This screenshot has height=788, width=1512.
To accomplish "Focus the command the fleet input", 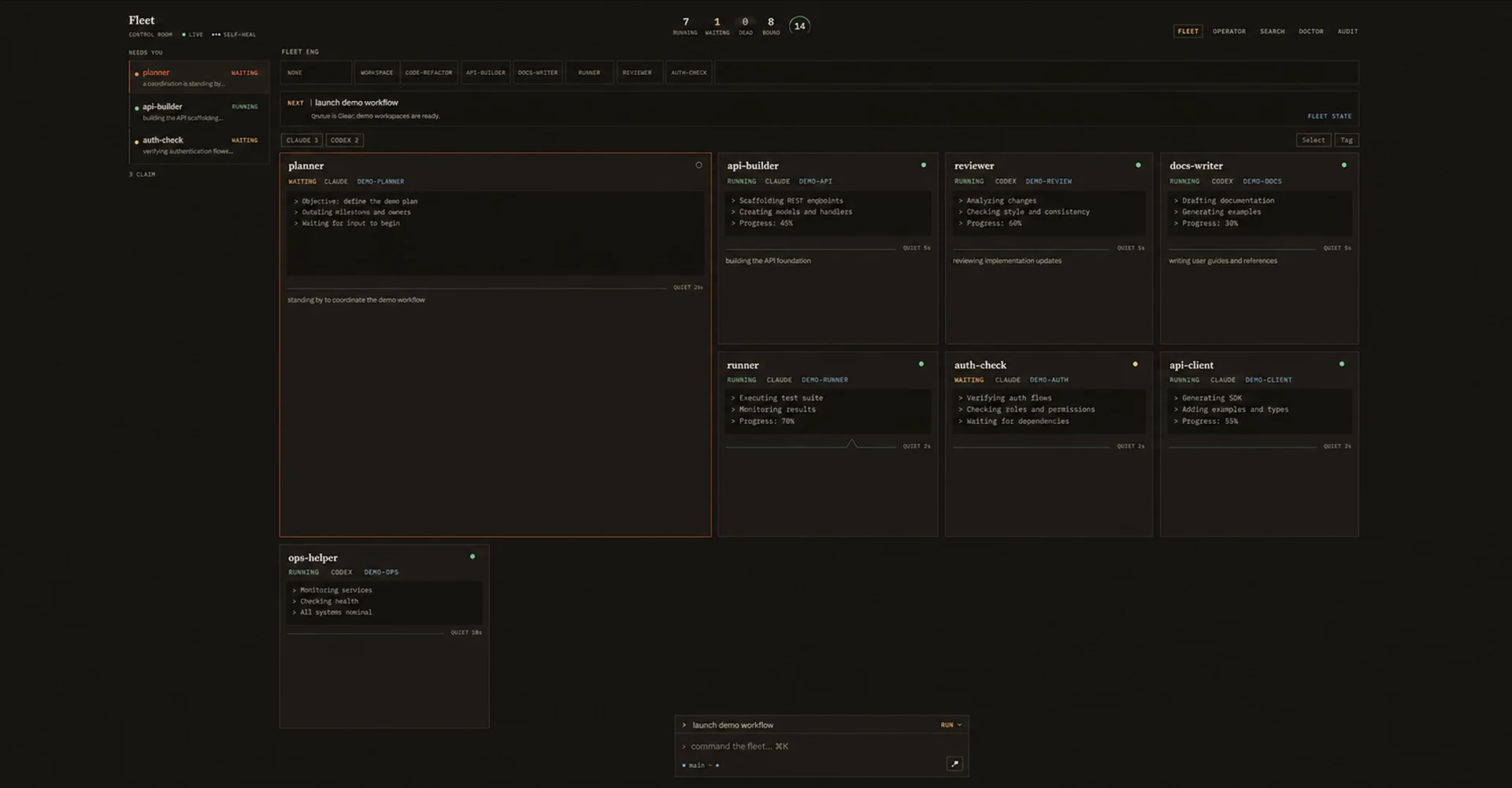I will 821,746.
